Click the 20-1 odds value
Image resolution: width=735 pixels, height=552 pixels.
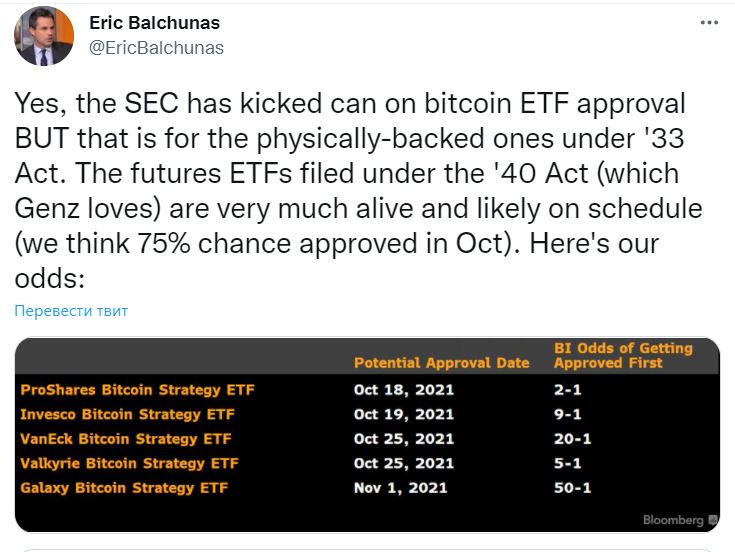572,439
